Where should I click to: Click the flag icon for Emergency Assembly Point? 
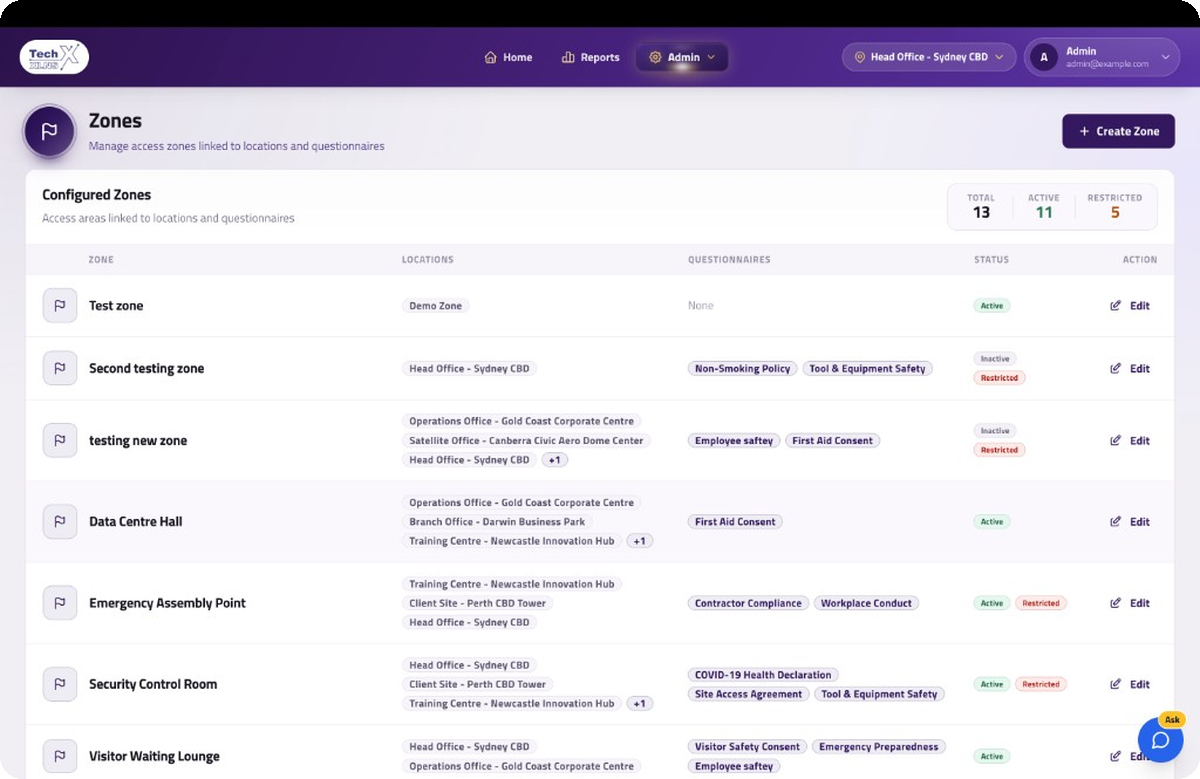click(60, 603)
